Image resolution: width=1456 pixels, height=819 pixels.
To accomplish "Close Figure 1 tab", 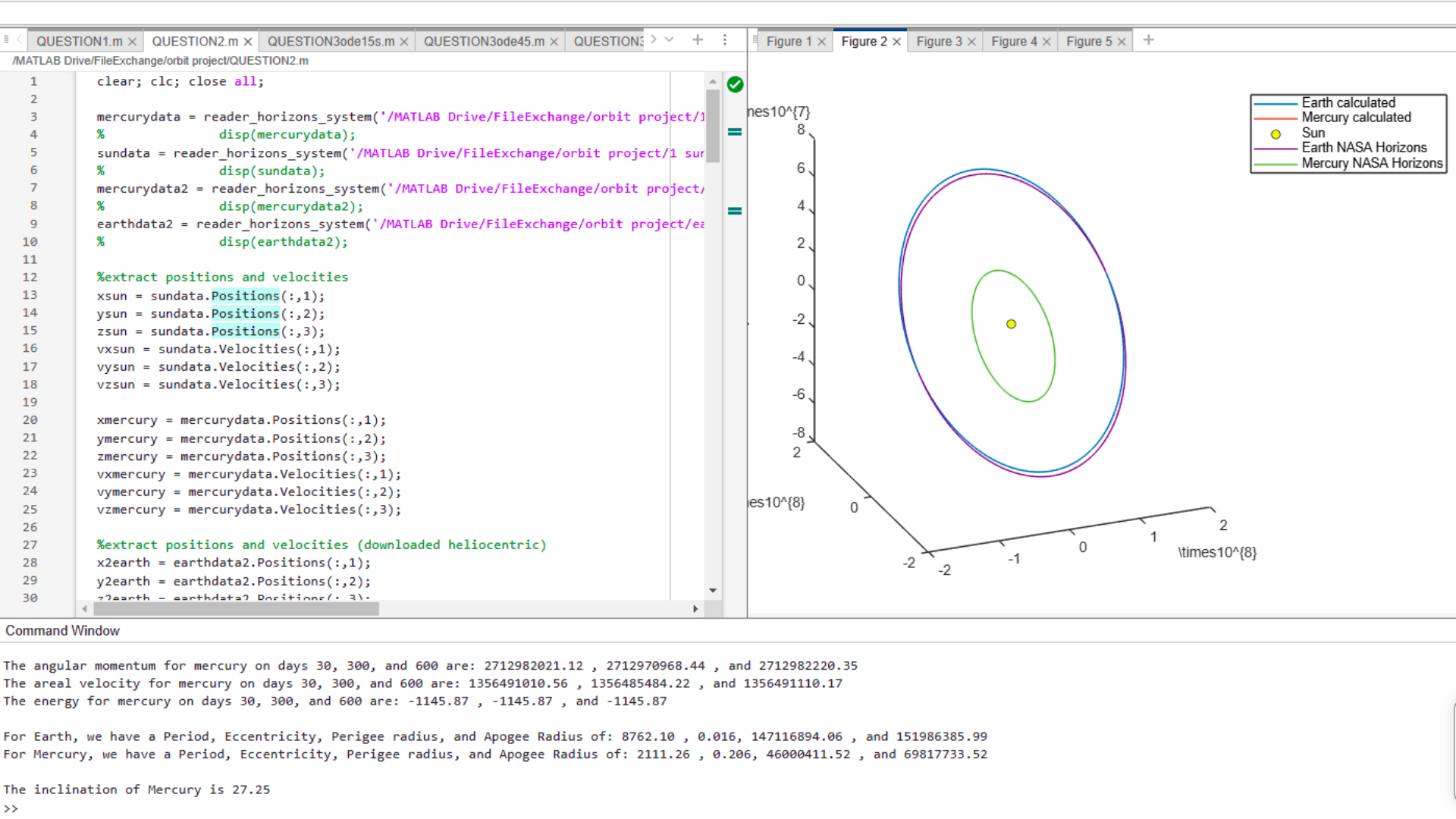I will point(821,42).
